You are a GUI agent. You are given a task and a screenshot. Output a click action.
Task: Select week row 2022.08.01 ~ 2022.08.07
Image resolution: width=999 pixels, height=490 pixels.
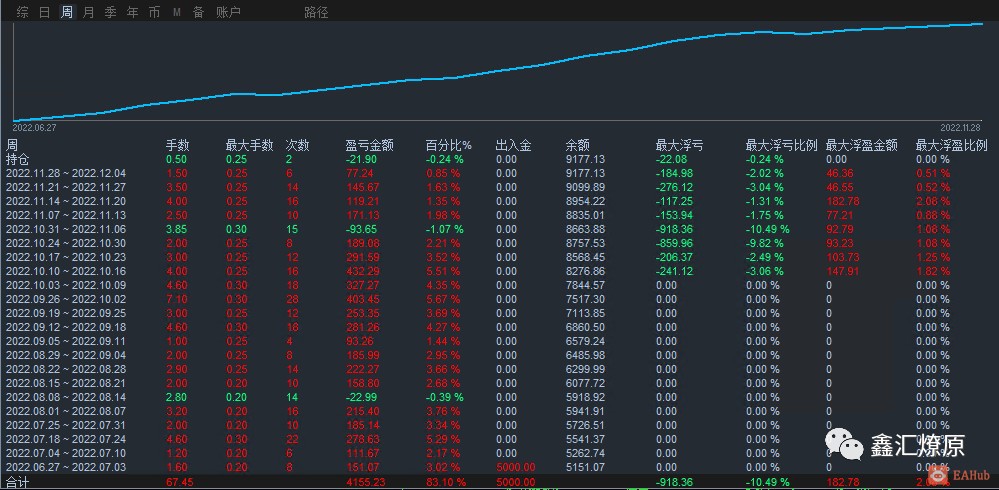66,412
